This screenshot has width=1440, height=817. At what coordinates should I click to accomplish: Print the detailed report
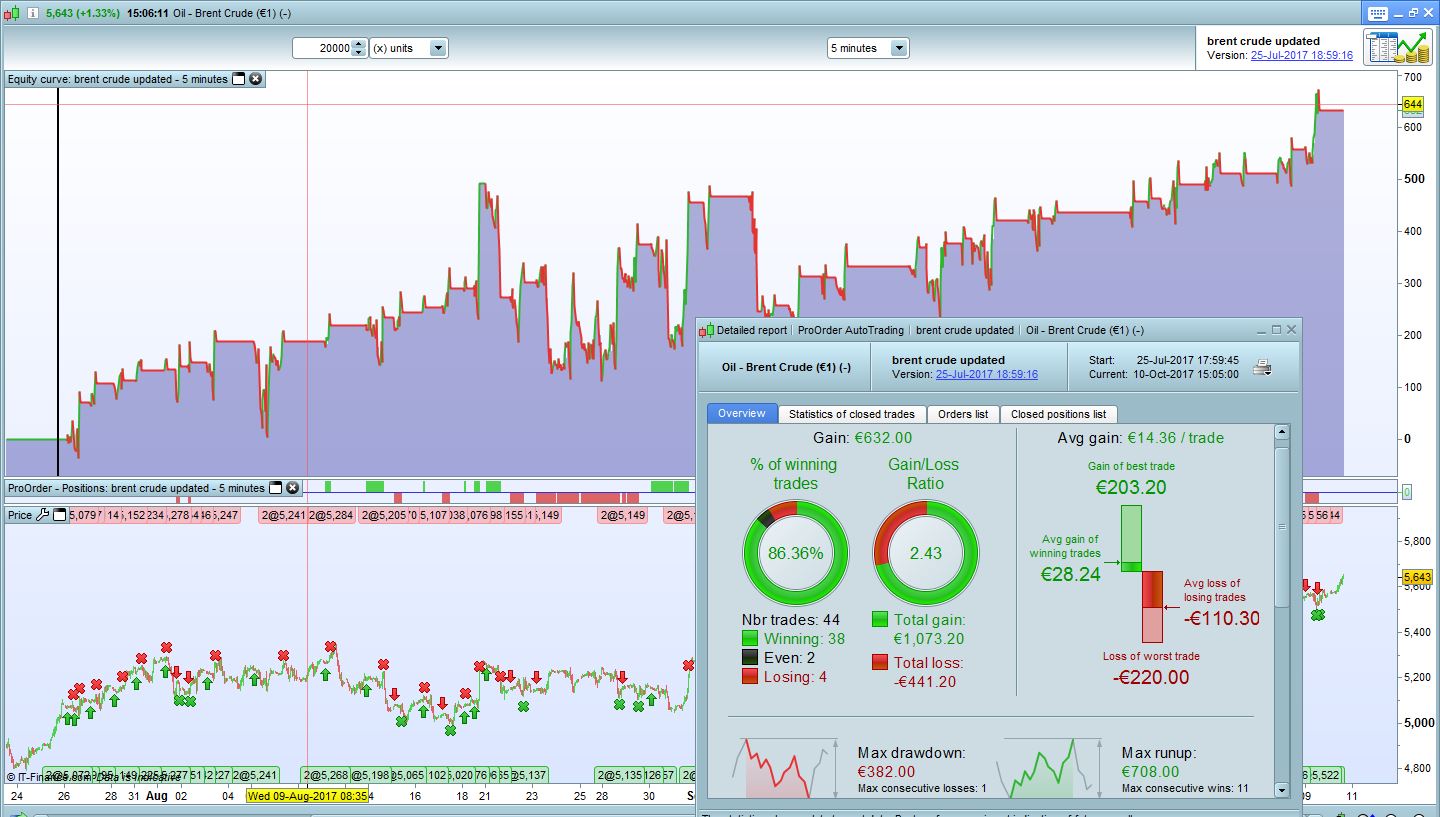[x=1263, y=366]
